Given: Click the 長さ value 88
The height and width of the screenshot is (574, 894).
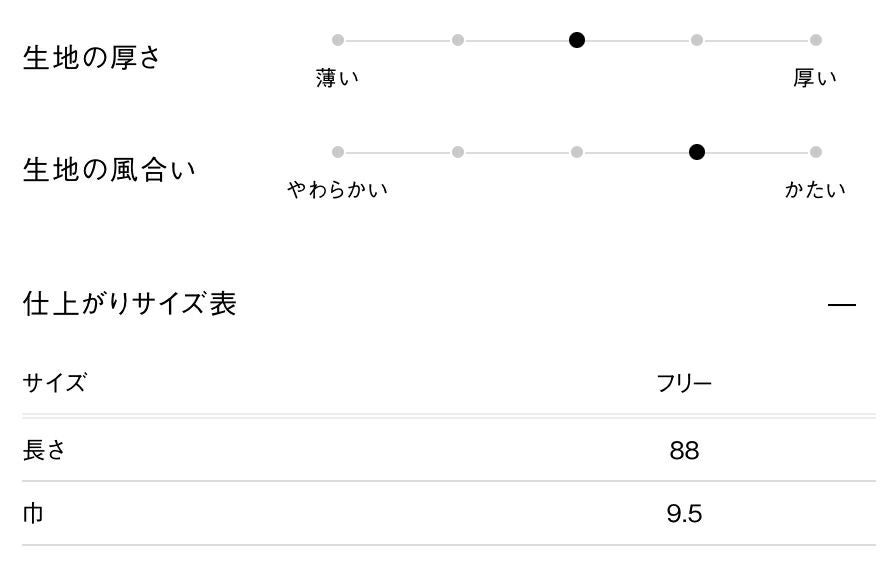Looking at the screenshot, I should (684, 451).
